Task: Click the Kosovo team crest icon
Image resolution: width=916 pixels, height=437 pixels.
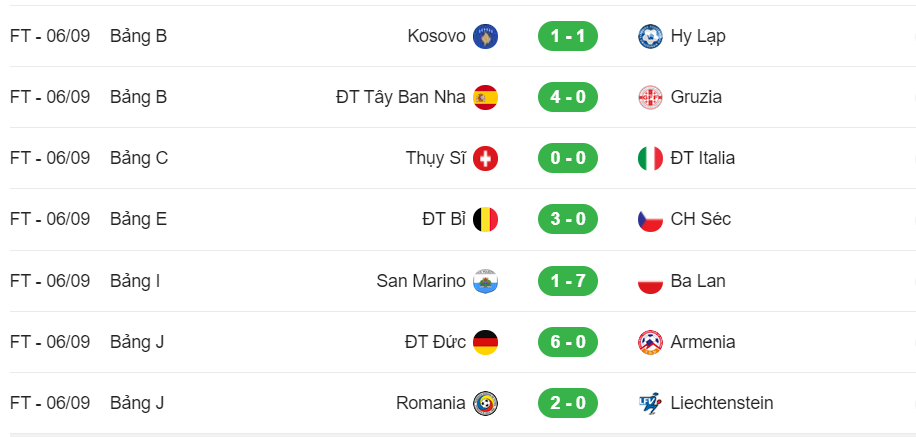Action: click(485, 36)
